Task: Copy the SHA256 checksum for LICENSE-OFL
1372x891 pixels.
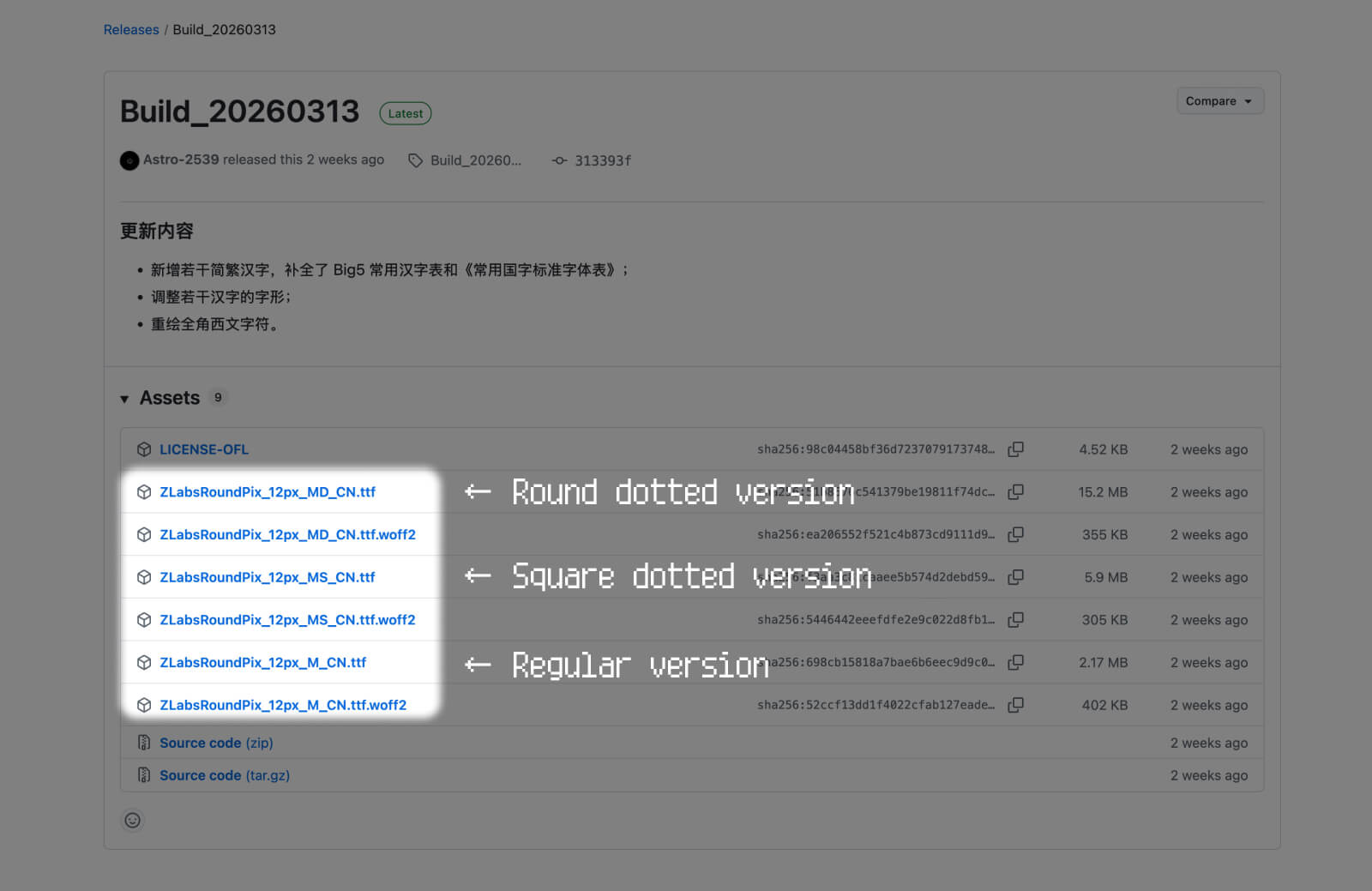Action: pyautogui.click(x=1015, y=449)
